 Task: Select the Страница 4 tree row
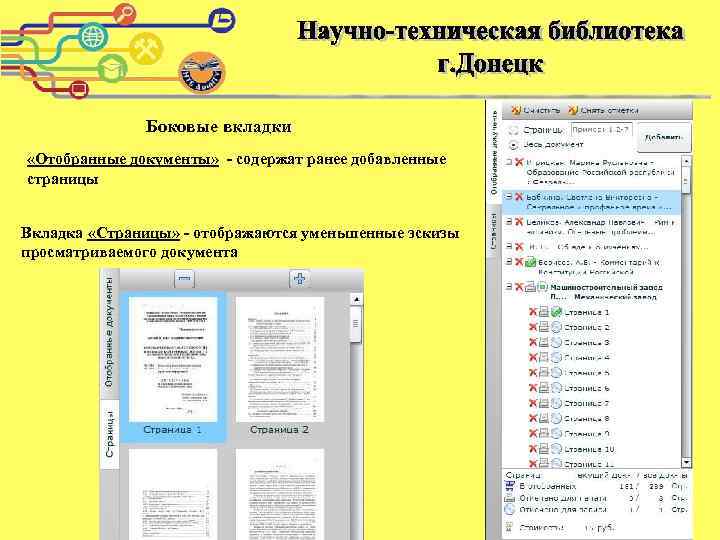pyautogui.click(x=586, y=358)
